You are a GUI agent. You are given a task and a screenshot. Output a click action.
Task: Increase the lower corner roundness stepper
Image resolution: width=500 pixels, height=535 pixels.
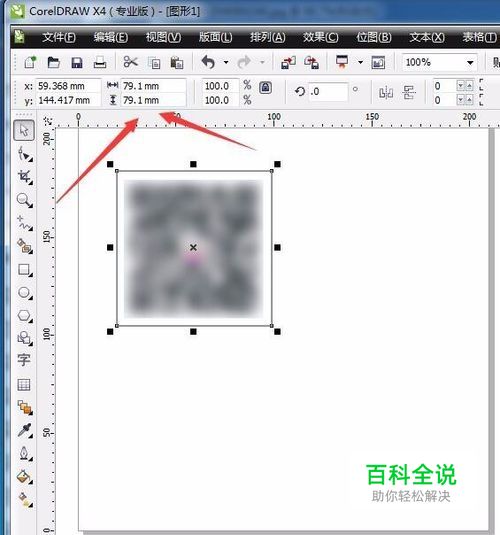pos(470,100)
